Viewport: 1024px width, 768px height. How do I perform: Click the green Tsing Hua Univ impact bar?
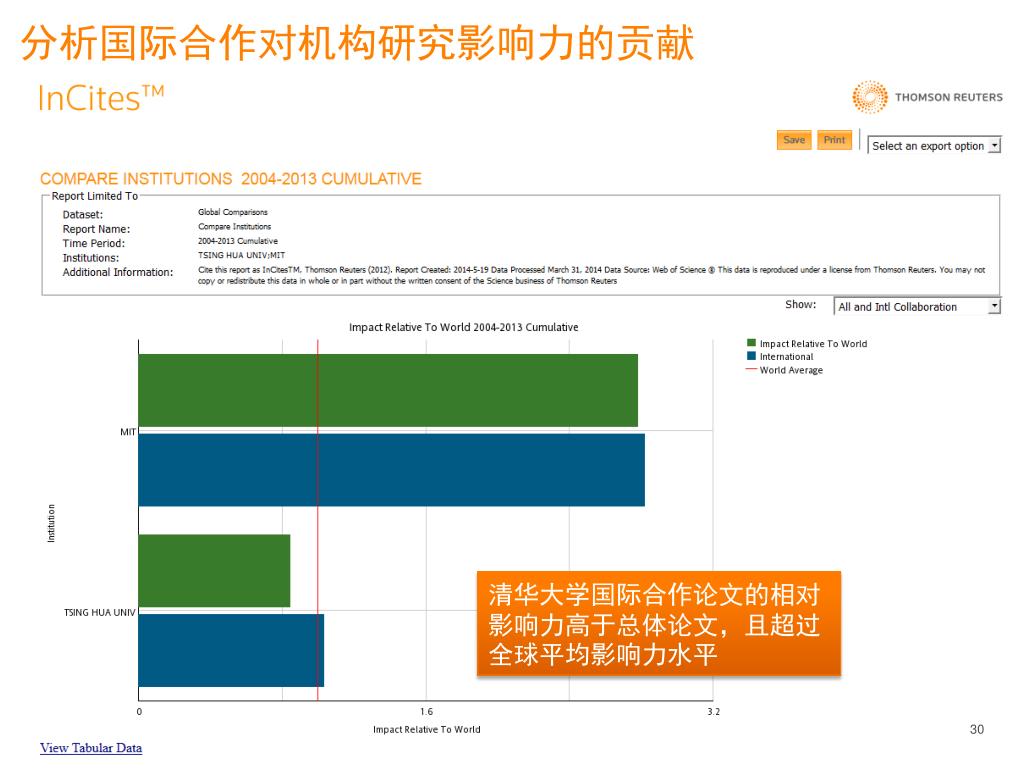coord(214,571)
